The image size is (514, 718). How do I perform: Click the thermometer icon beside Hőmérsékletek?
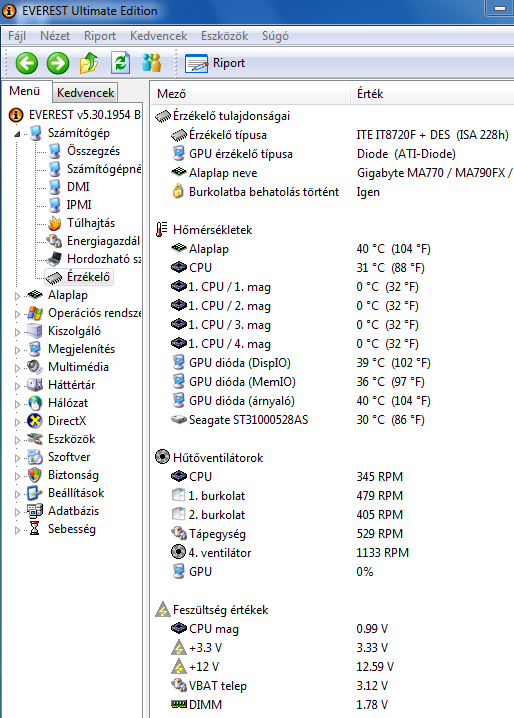pyautogui.click(x=161, y=229)
